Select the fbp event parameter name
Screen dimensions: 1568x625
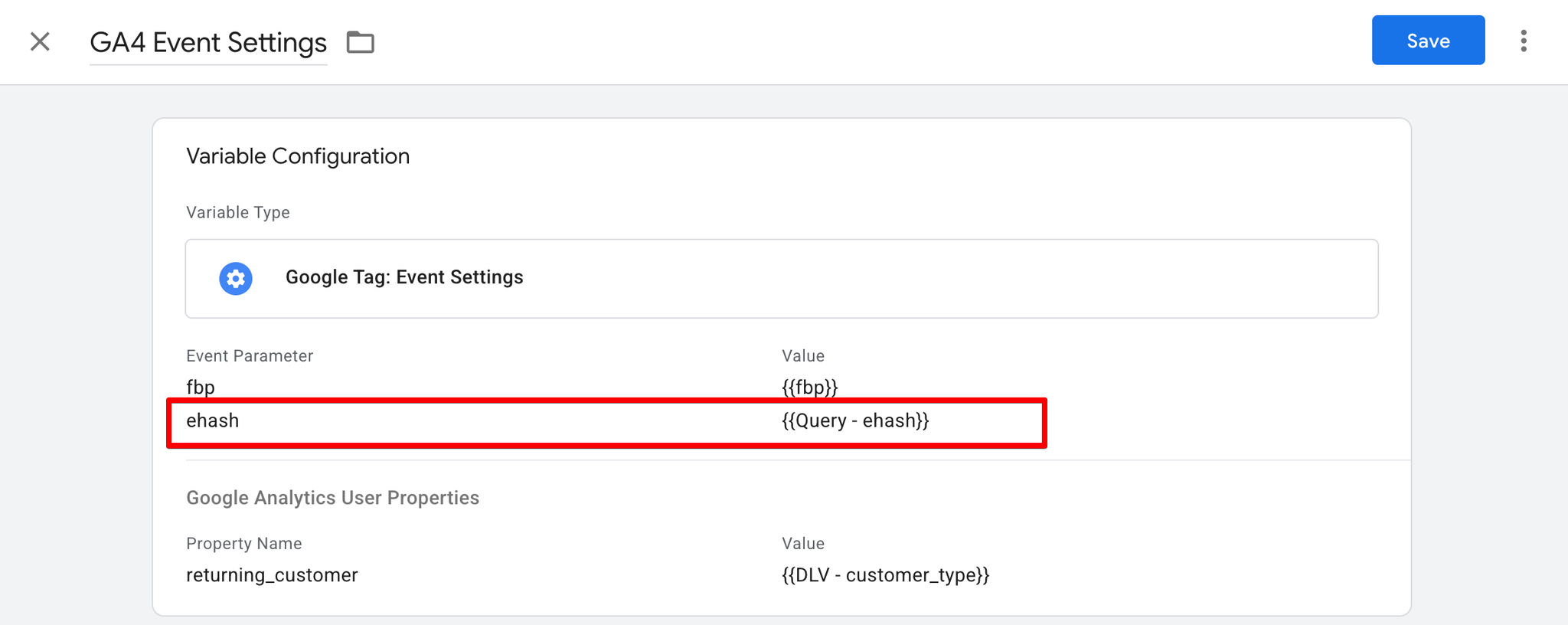point(201,387)
